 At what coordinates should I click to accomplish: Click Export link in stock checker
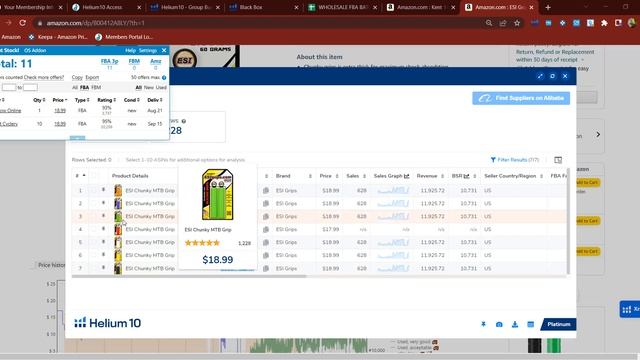tap(92, 77)
